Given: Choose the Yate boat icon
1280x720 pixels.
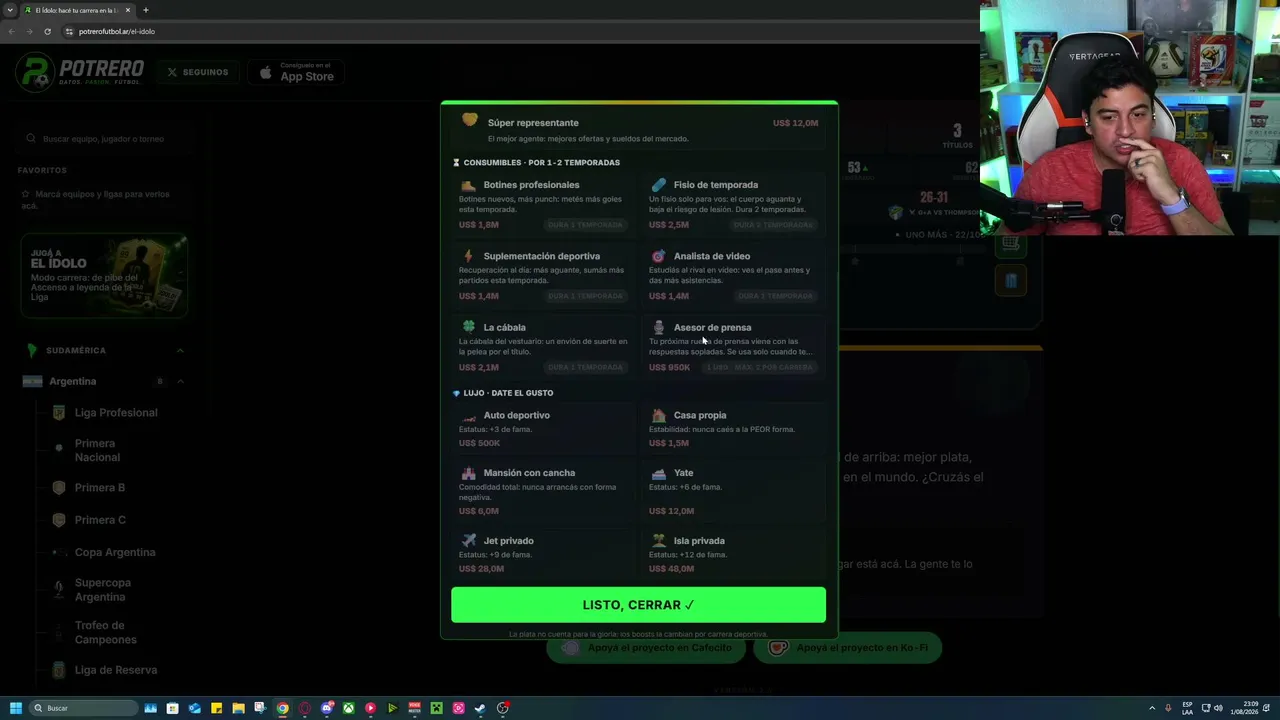Looking at the screenshot, I should click(x=658, y=473).
